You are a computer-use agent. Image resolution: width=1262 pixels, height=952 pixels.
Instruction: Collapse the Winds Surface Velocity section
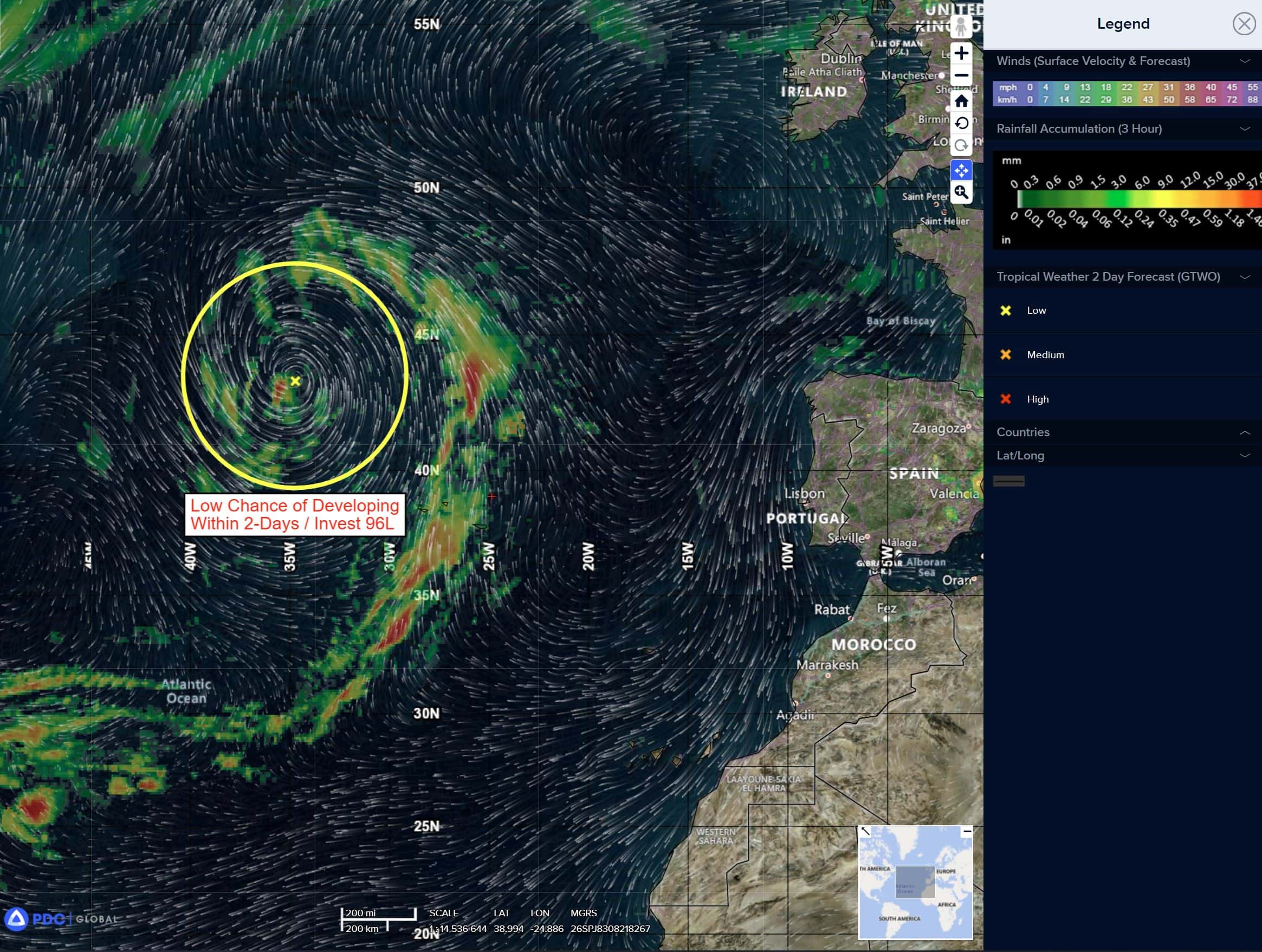point(1244,61)
